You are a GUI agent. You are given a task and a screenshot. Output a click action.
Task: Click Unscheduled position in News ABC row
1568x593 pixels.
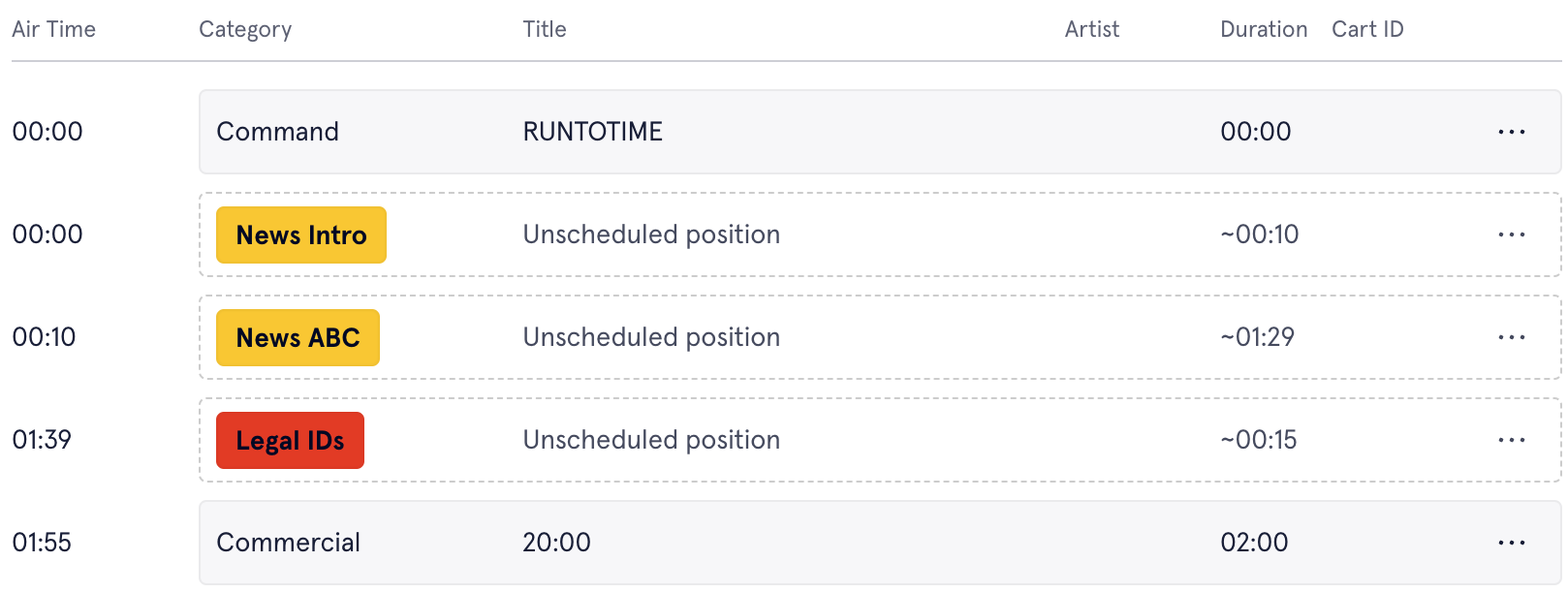[x=651, y=337]
